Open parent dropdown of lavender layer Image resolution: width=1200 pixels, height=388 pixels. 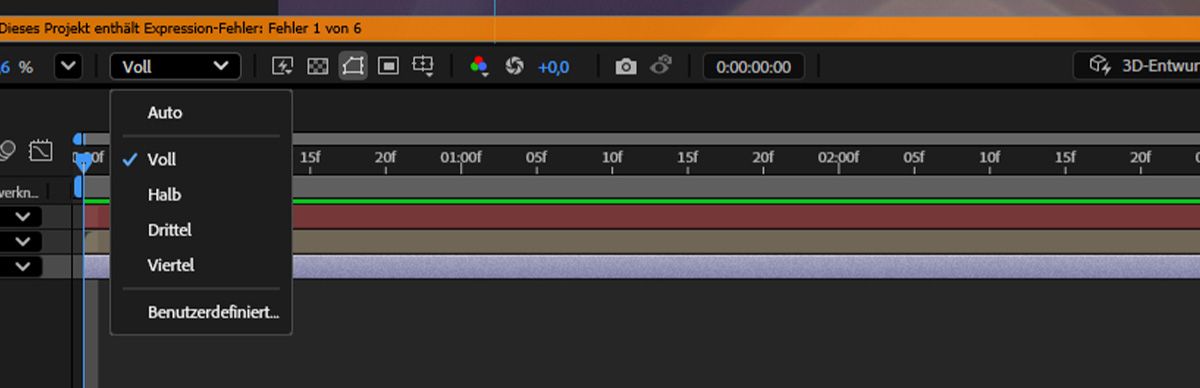click(x=22, y=267)
